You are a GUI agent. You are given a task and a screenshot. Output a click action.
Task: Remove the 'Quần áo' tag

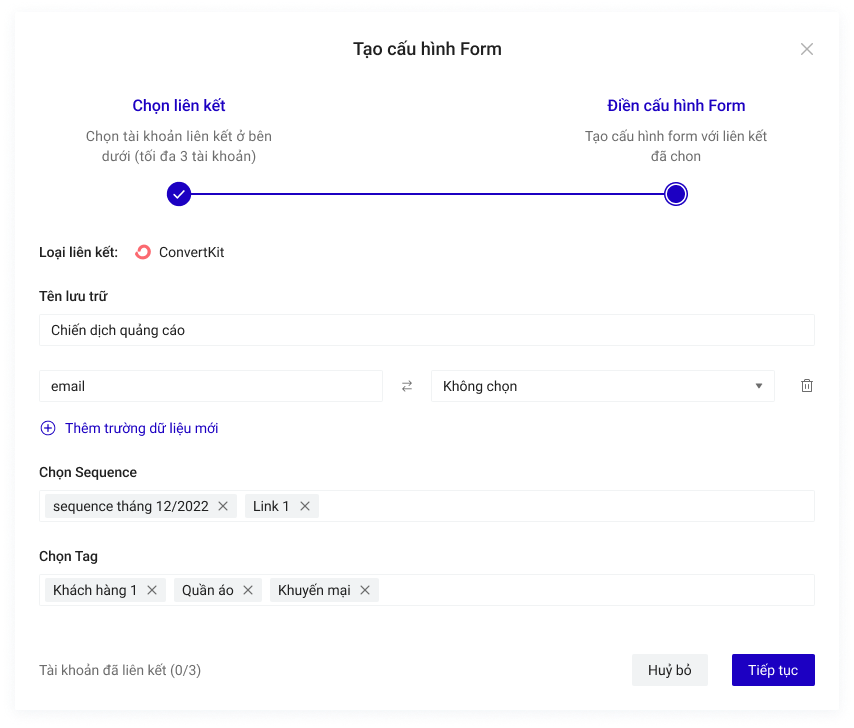[x=248, y=590]
